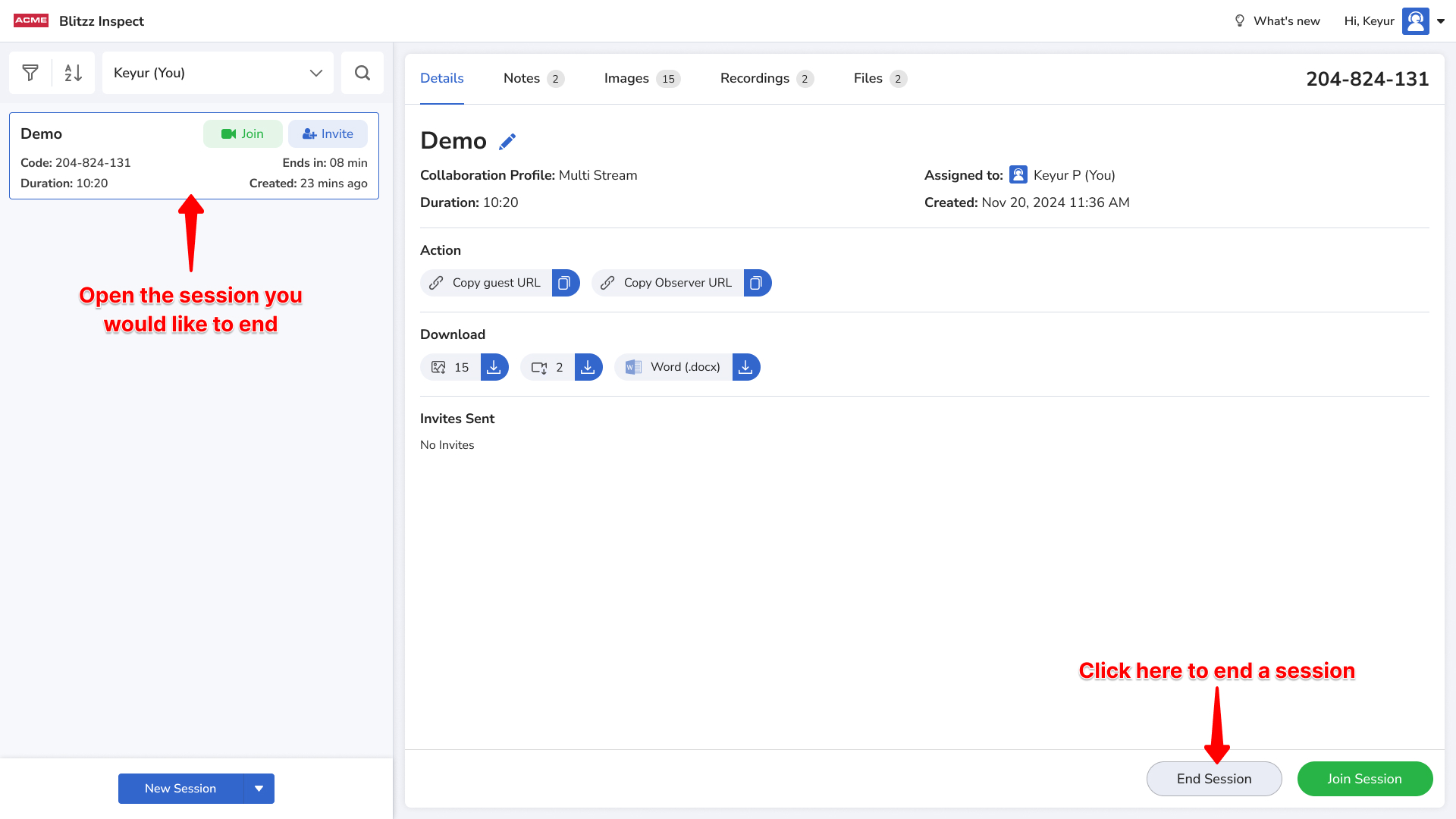The image size is (1456, 819).
Task: Download the 15 images
Action: (x=494, y=367)
